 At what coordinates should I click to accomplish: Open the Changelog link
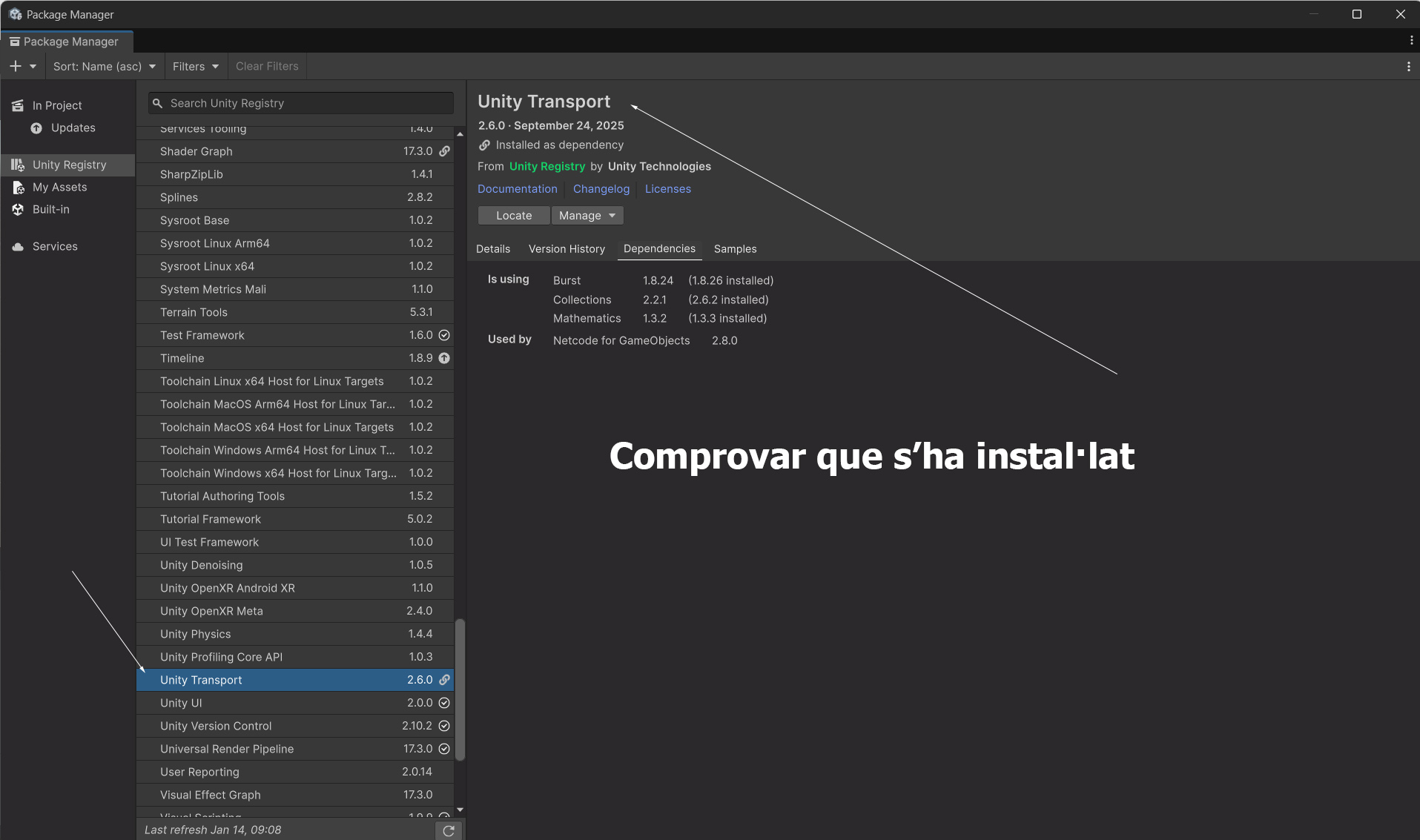coord(601,188)
